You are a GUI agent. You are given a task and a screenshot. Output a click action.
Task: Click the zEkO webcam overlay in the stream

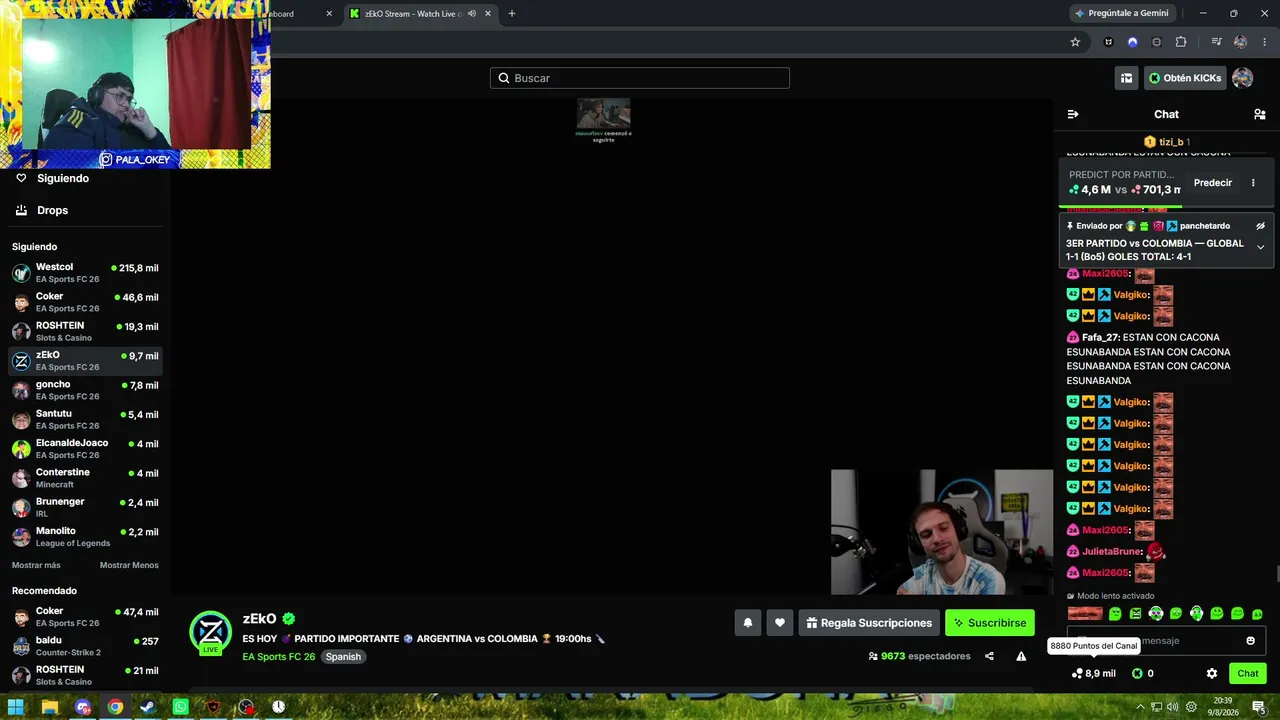click(x=942, y=533)
